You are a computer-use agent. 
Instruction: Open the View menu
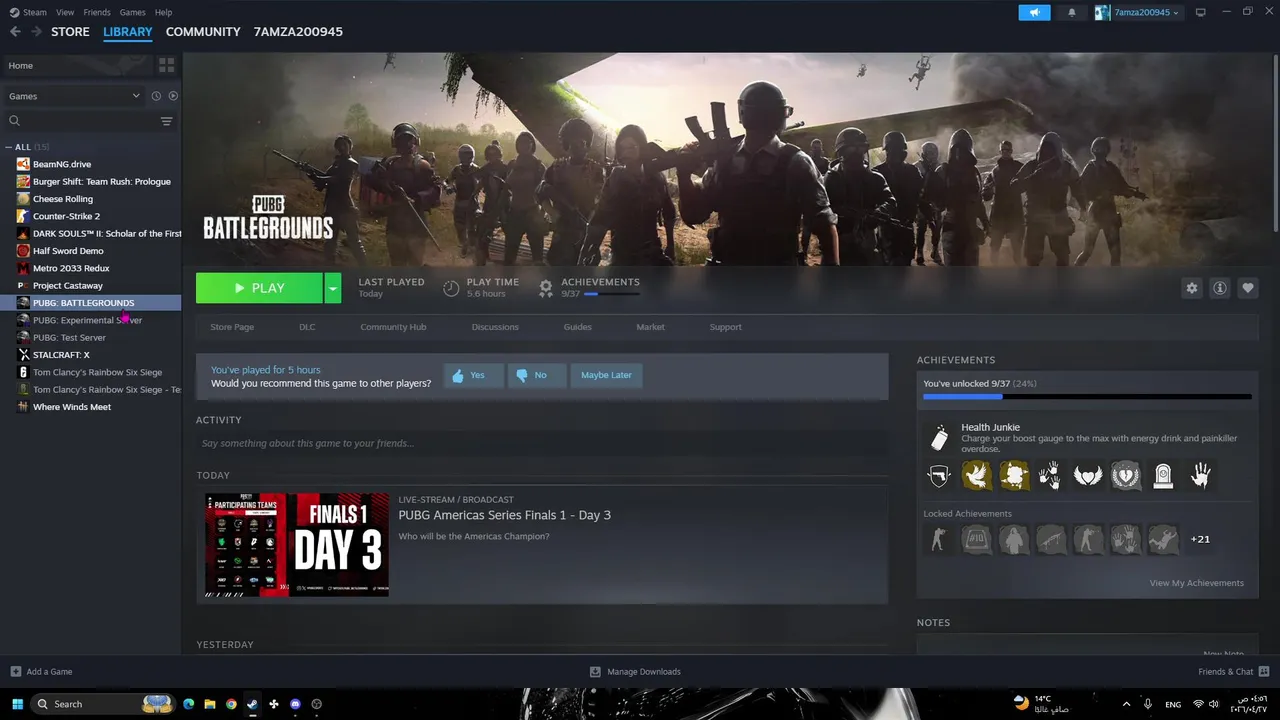click(65, 12)
